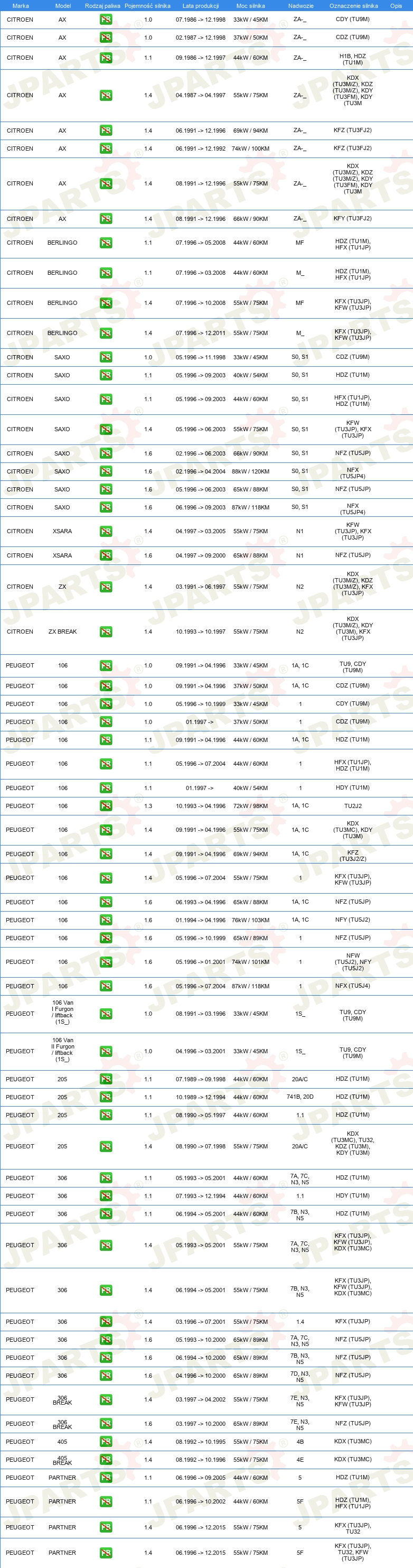Click the 10.1993 -> 10.1997 production date cell

201,632
